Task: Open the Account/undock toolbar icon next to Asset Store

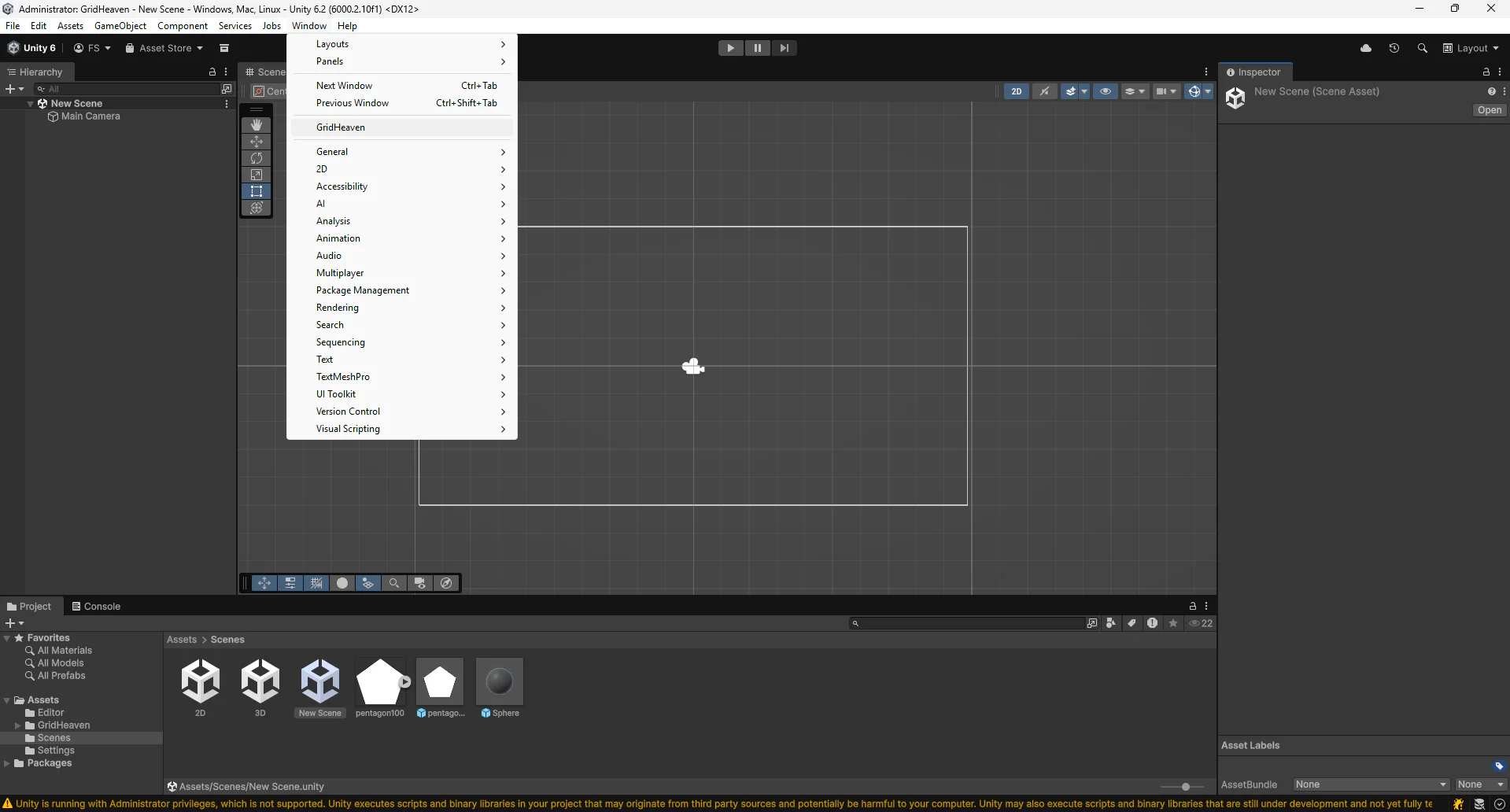Action: [x=224, y=48]
